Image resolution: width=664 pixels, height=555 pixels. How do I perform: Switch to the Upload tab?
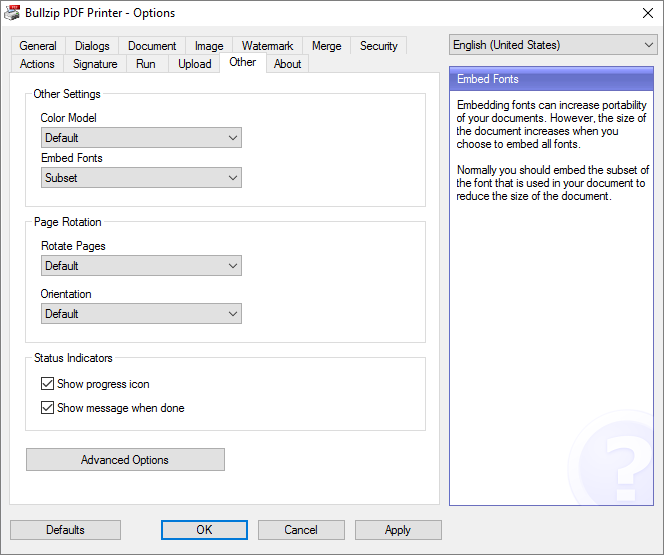coord(194,64)
